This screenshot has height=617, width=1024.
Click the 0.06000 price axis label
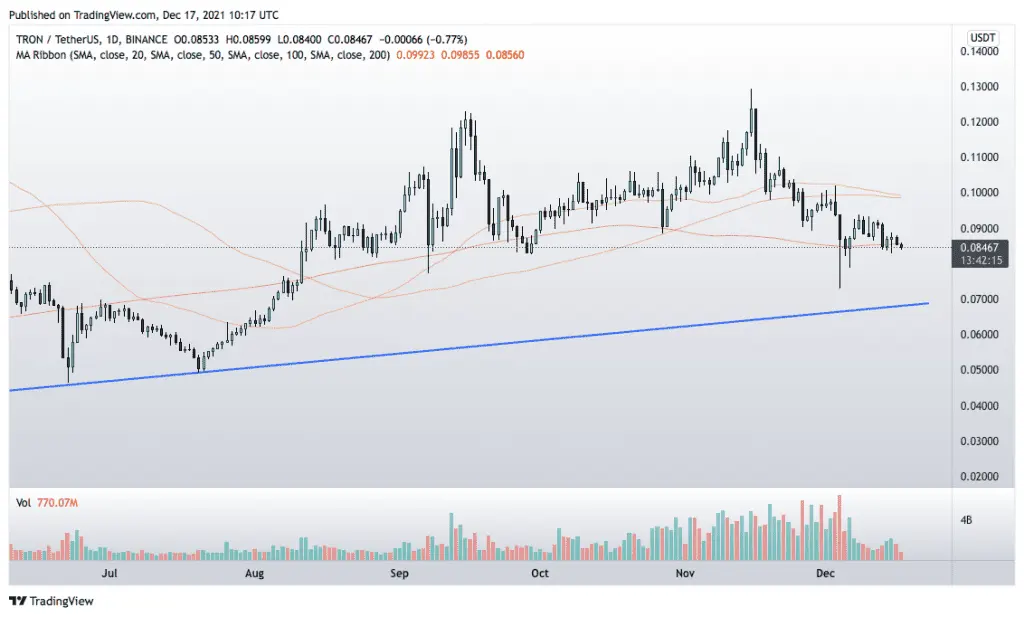coord(979,334)
